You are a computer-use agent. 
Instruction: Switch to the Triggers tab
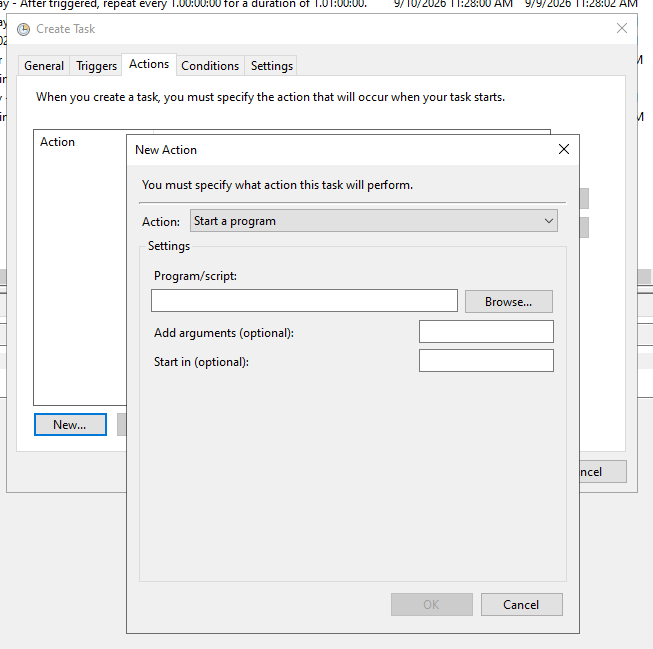[x=96, y=66]
